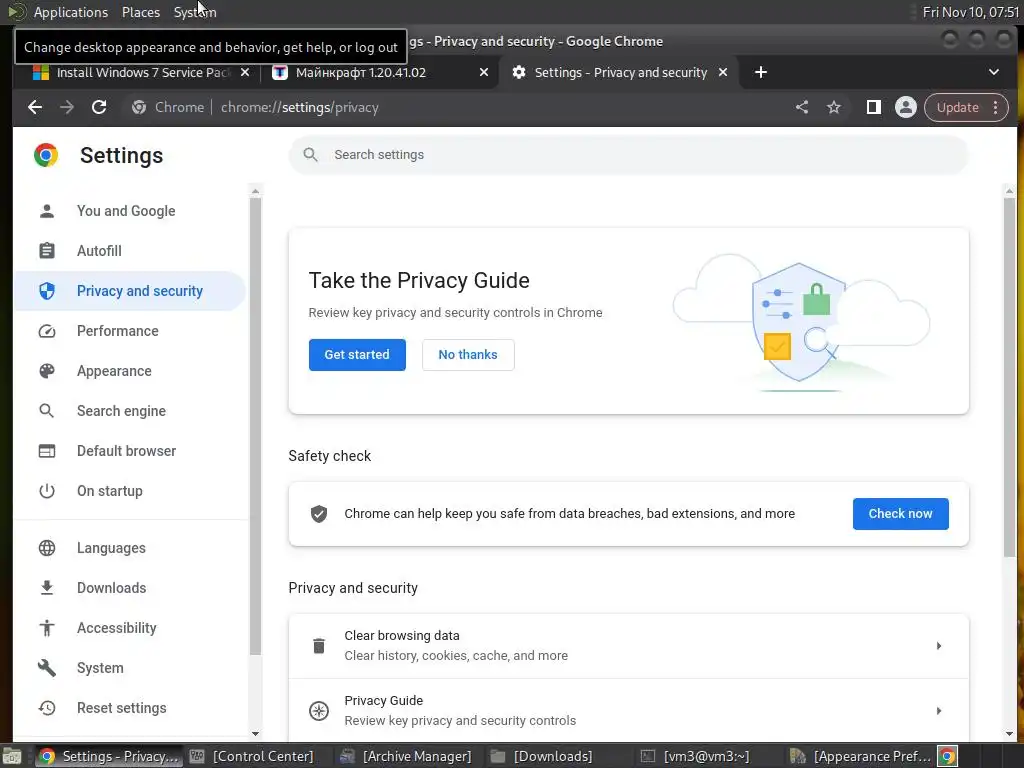Click the Get started button

pyautogui.click(x=357, y=355)
